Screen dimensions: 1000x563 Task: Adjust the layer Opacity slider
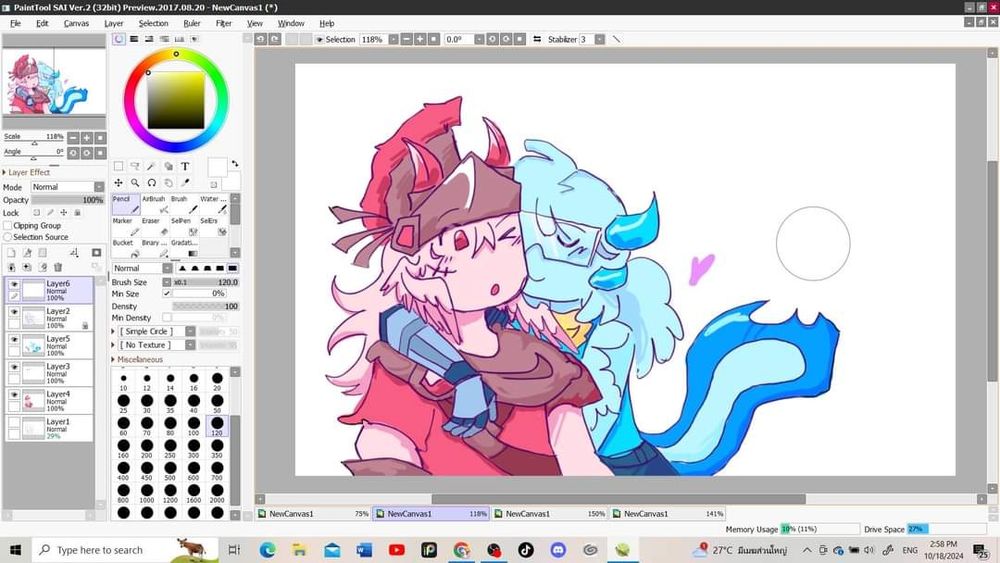68,200
